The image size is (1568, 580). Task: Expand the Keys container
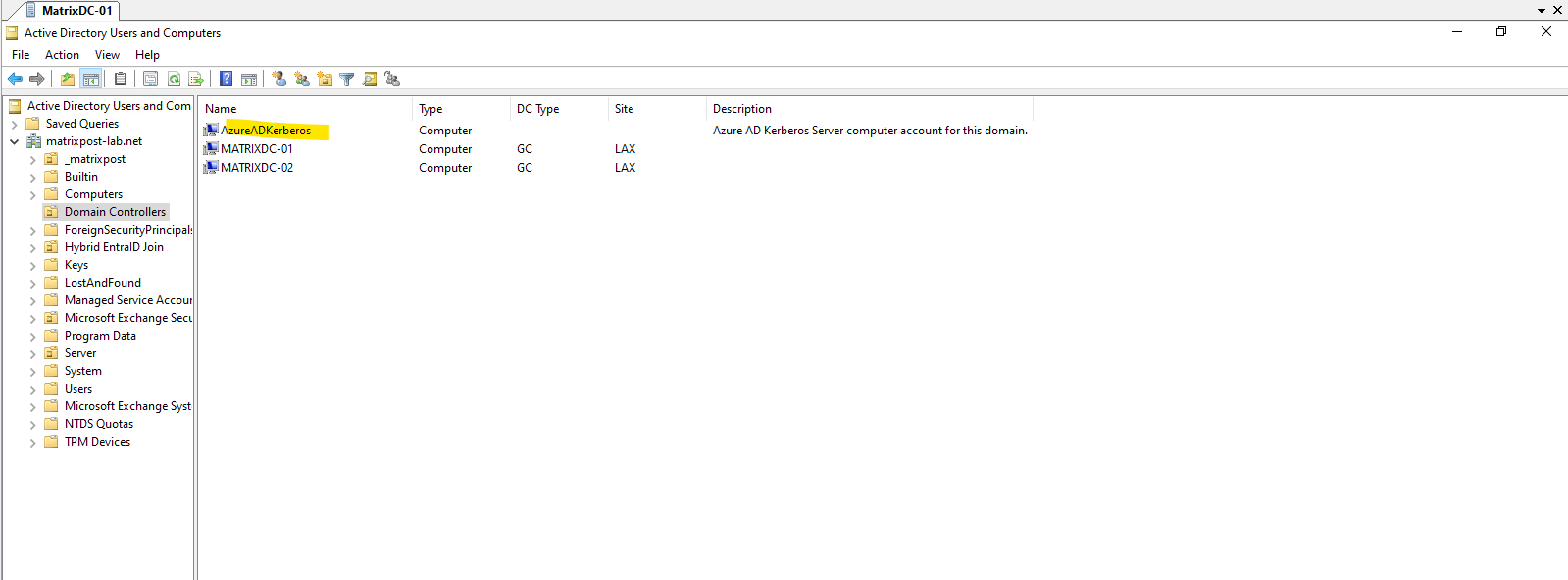pos(32,266)
